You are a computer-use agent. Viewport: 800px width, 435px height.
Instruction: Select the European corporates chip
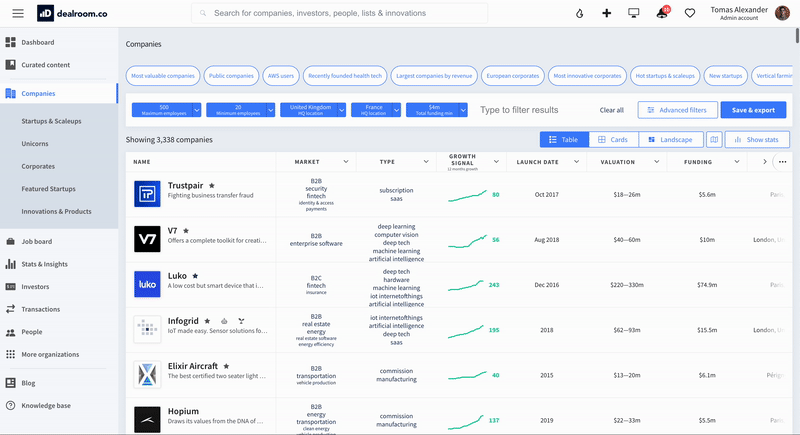coord(513,76)
